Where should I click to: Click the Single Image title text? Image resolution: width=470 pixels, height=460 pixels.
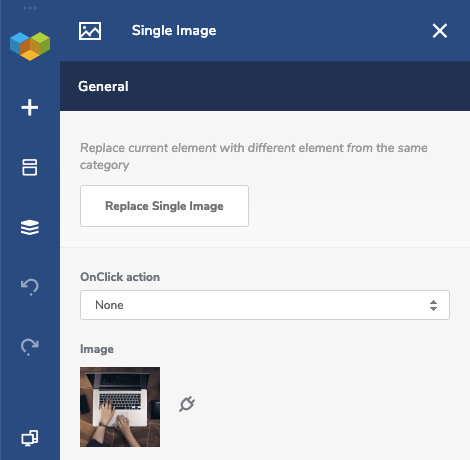pos(174,31)
